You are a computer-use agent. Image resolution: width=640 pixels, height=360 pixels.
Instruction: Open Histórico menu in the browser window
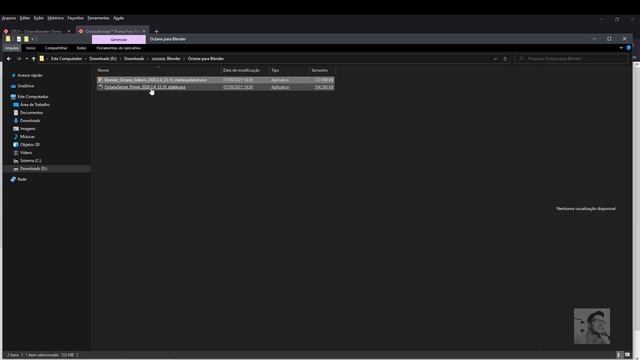coord(56,18)
